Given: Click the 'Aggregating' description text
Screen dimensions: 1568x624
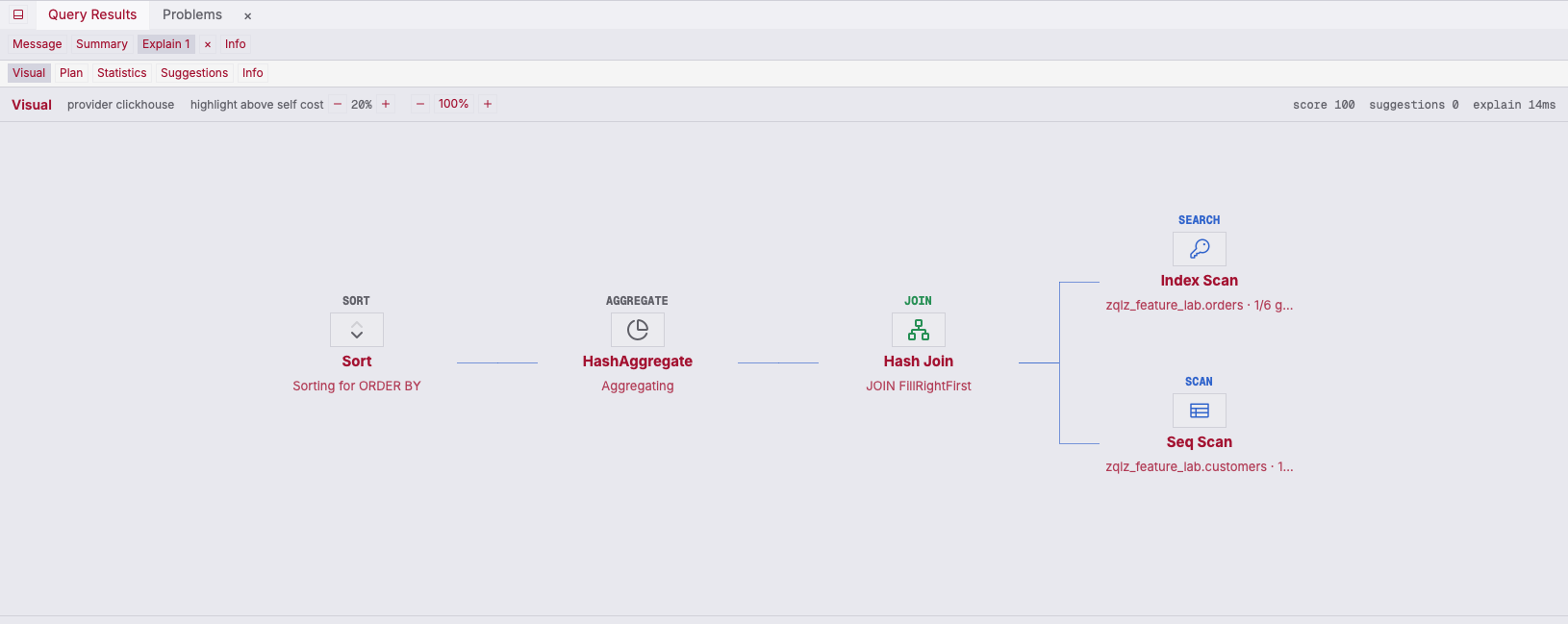Looking at the screenshot, I should coord(638,386).
